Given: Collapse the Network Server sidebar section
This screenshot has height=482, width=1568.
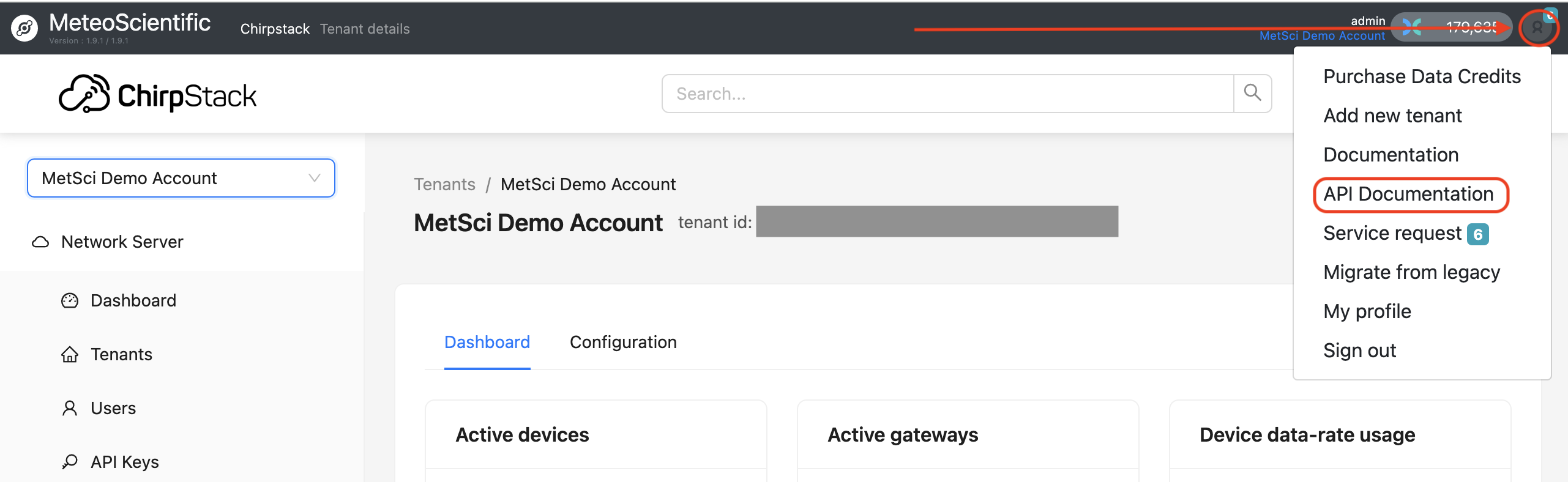Looking at the screenshot, I should point(122,242).
